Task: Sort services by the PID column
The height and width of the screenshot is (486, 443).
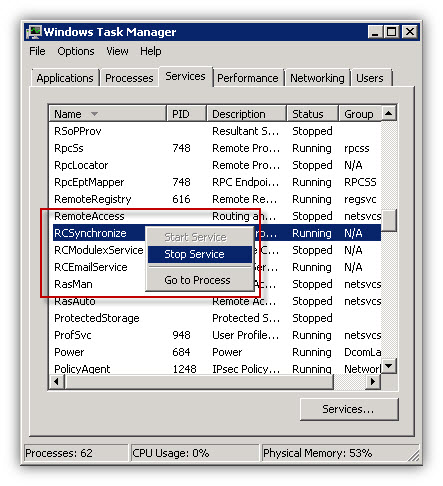Action: click(186, 114)
